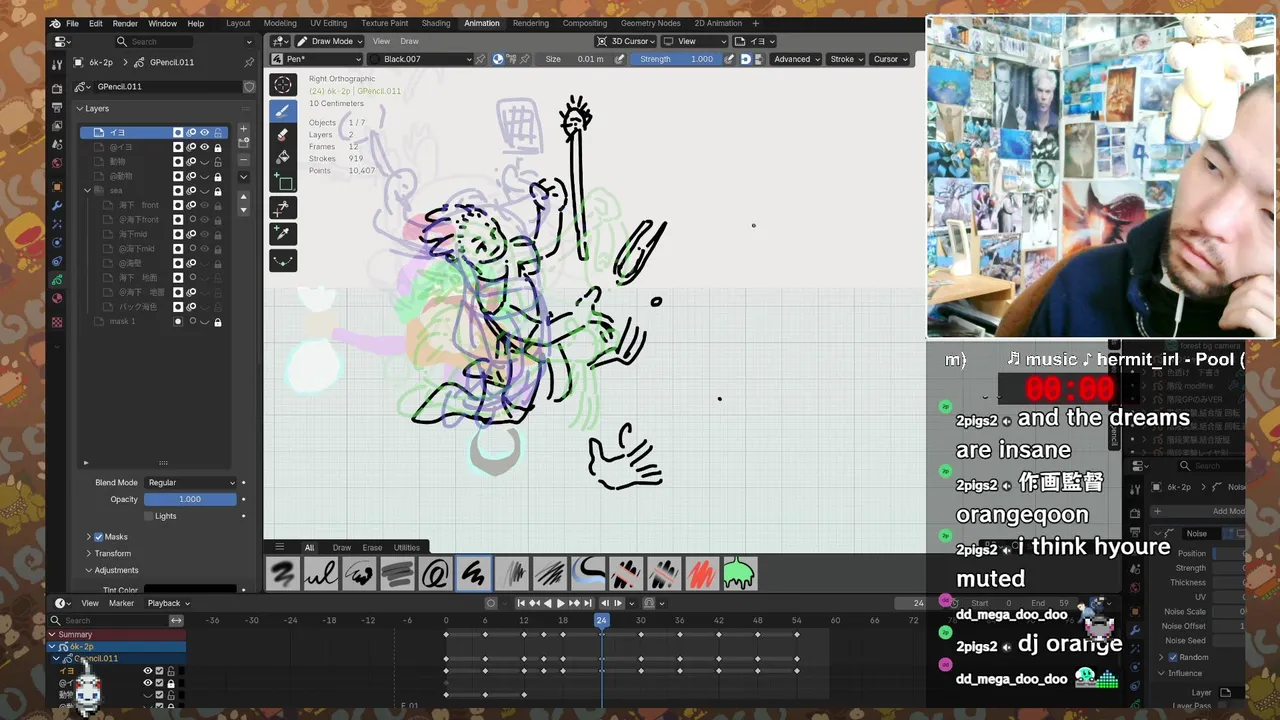Open the 3D Cursor placement dropdown
This screenshot has height=720, width=1280.
(x=626, y=41)
